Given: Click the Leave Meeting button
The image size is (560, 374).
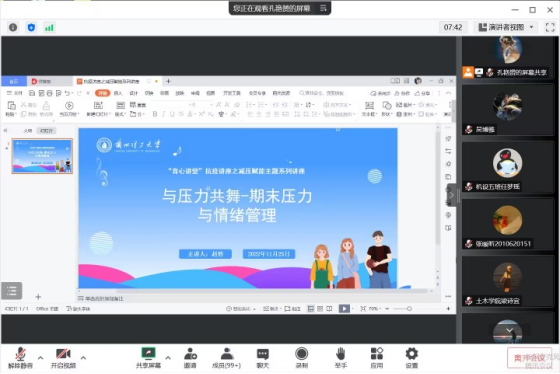Looking at the screenshot, I should [x=530, y=358].
